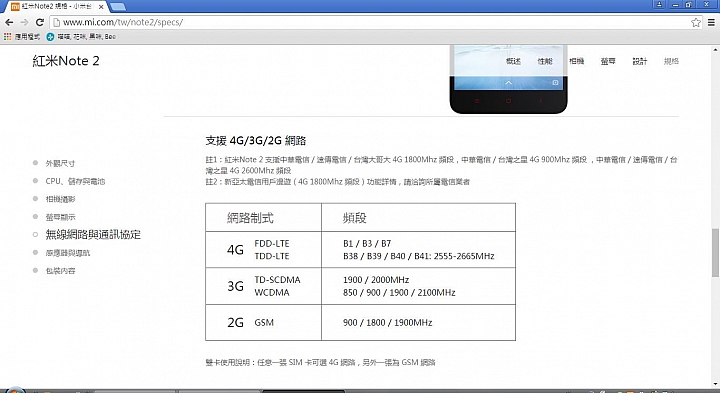
Task: Jump to 相機攝影 section in sidebar
Action: [x=60, y=199]
